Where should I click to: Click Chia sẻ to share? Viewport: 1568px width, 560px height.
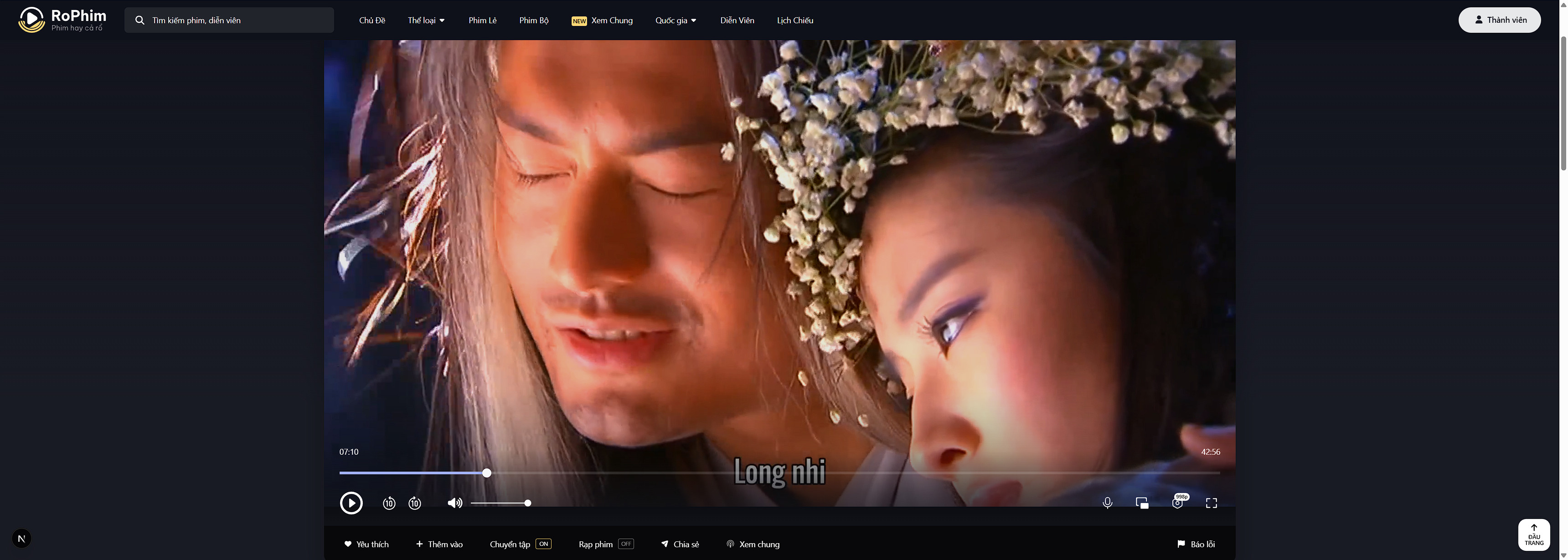coord(680,544)
